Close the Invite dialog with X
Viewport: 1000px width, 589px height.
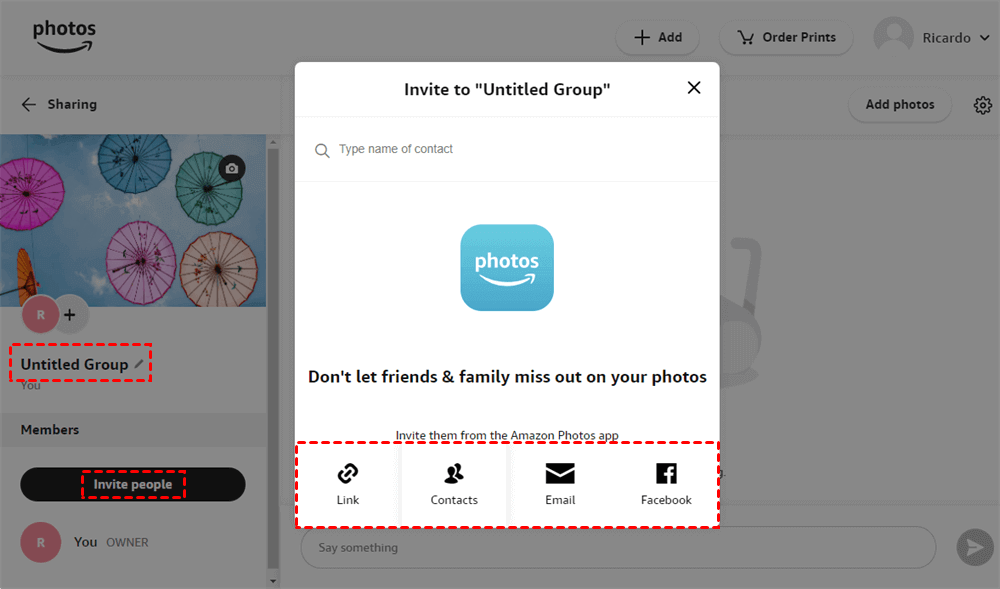pyautogui.click(x=694, y=88)
